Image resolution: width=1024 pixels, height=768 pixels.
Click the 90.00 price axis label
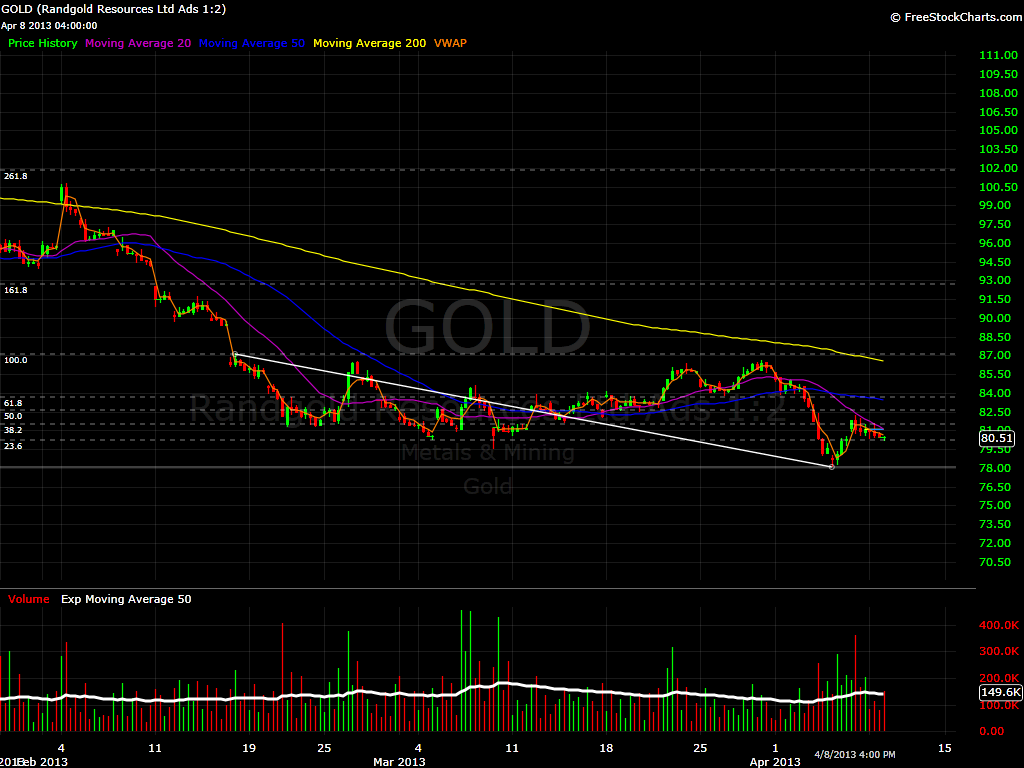click(x=995, y=318)
